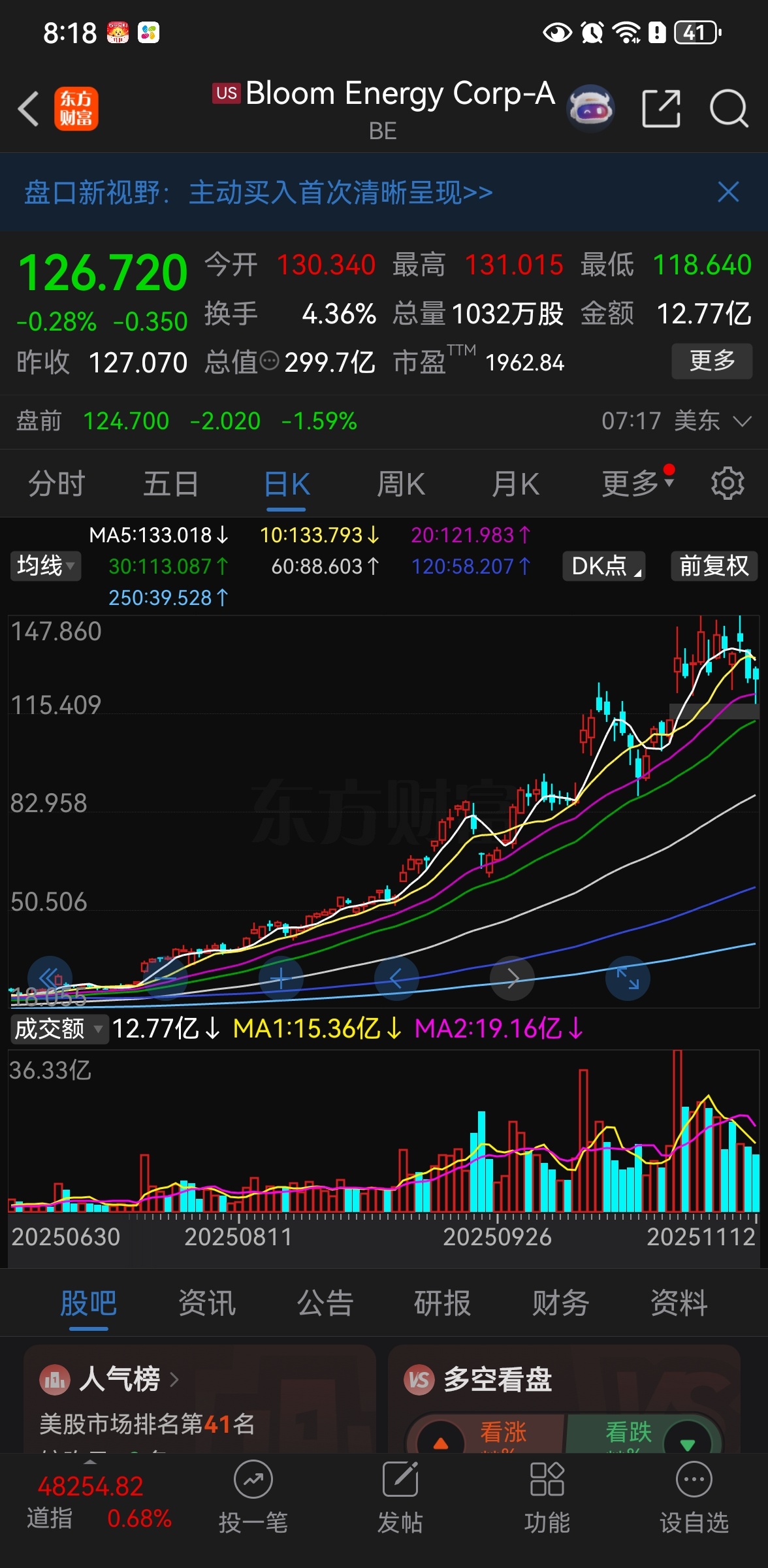Switch to 分时 chart tab
The width and height of the screenshot is (768, 1568).
[x=57, y=484]
